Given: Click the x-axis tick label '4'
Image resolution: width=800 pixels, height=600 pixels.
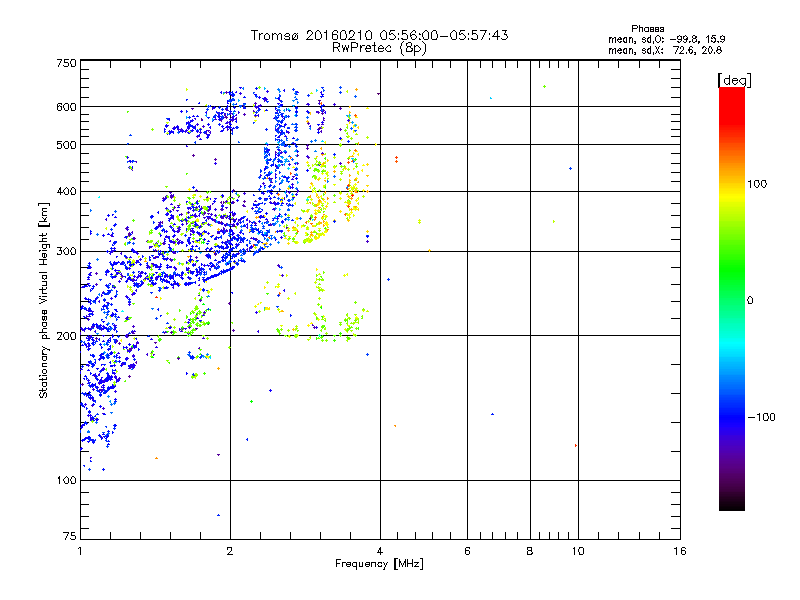Looking at the screenshot, I should coord(380,551).
